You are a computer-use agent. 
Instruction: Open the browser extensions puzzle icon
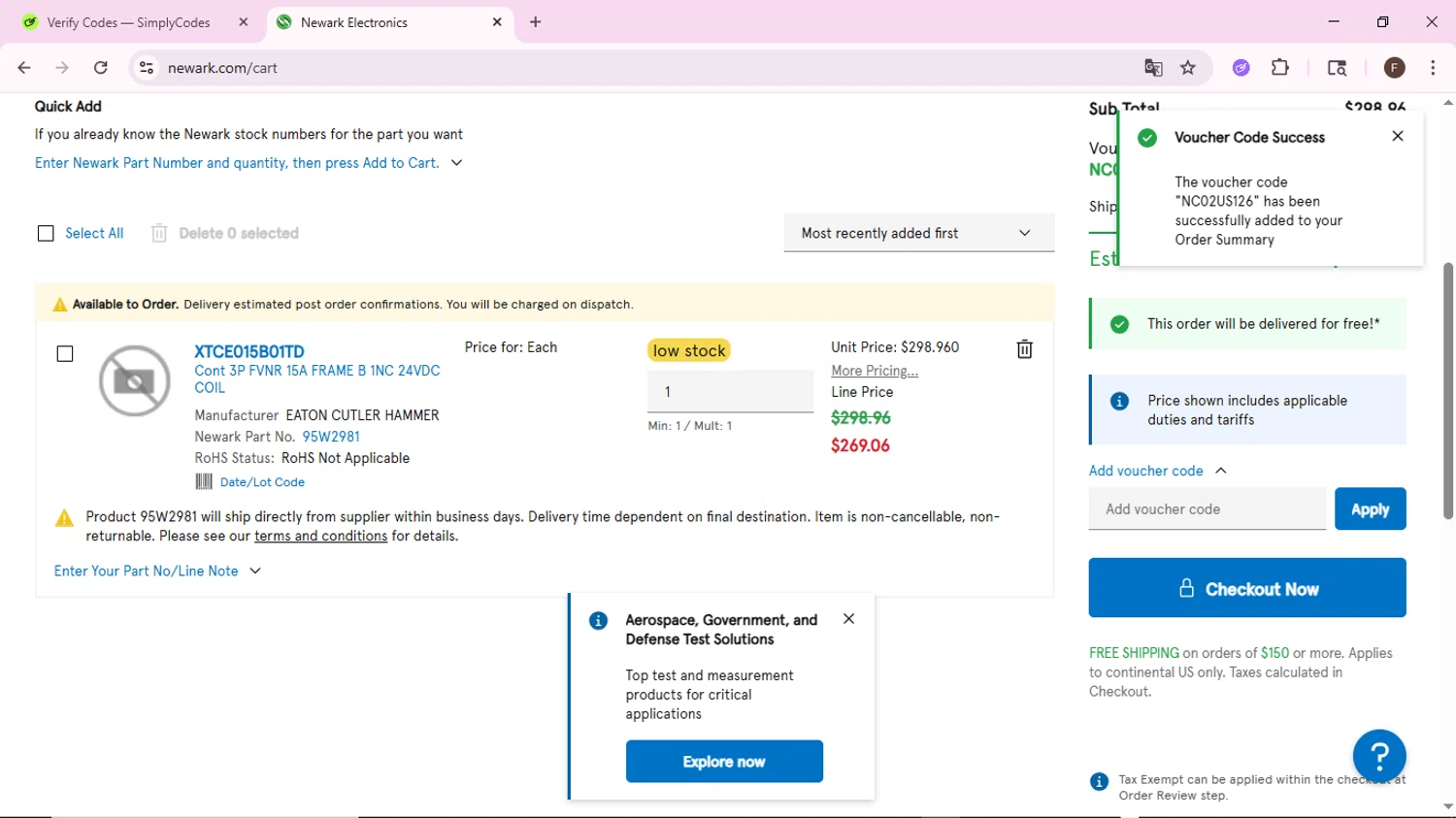tap(1280, 68)
